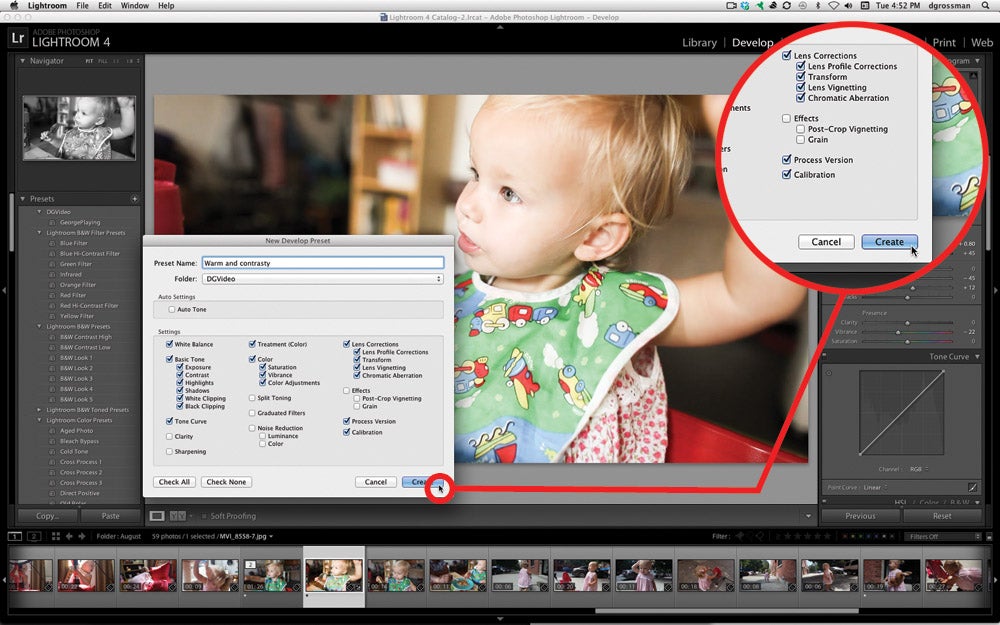
Task: Toggle the Soft Proofing checkbox
Action: [x=204, y=516]
